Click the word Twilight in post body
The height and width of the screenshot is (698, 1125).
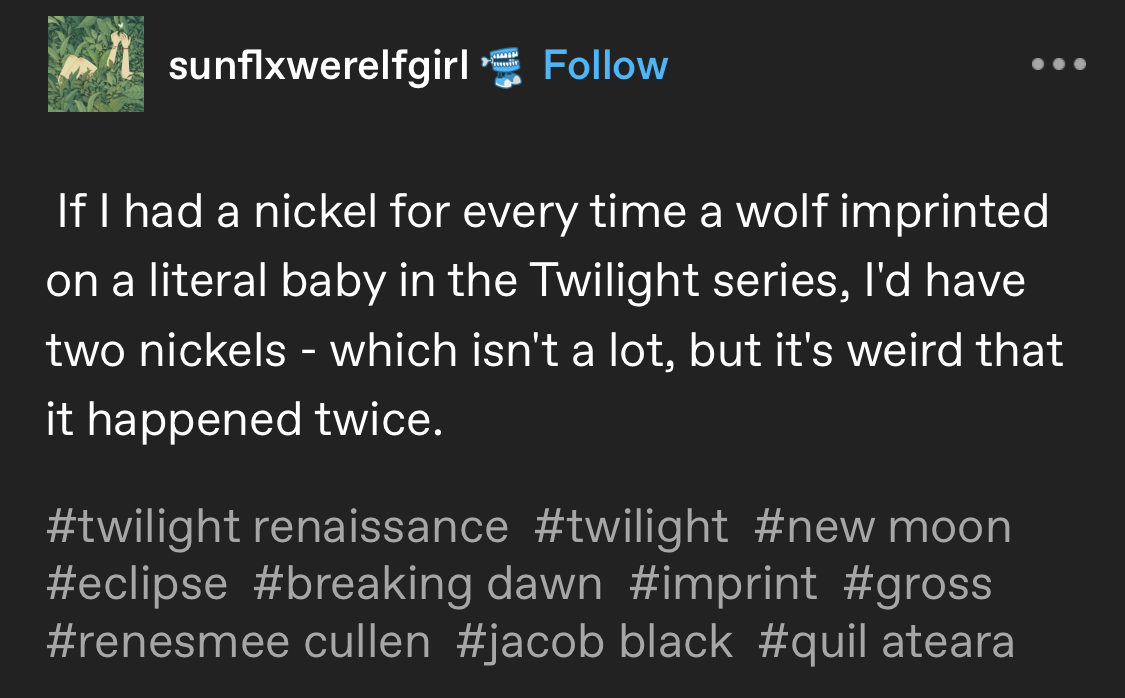click(614, 280)
